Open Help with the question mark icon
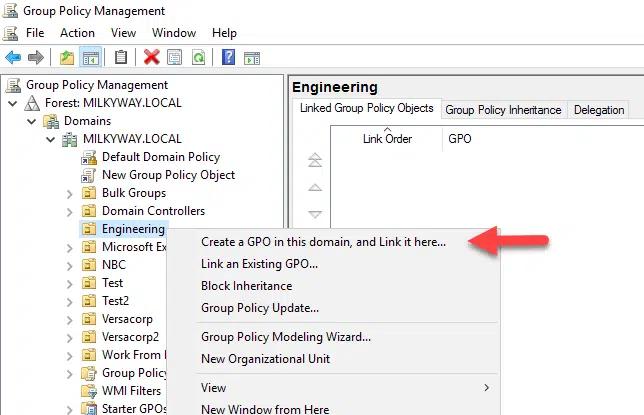Viewport: 644px width, 415px height. [228, 57]
